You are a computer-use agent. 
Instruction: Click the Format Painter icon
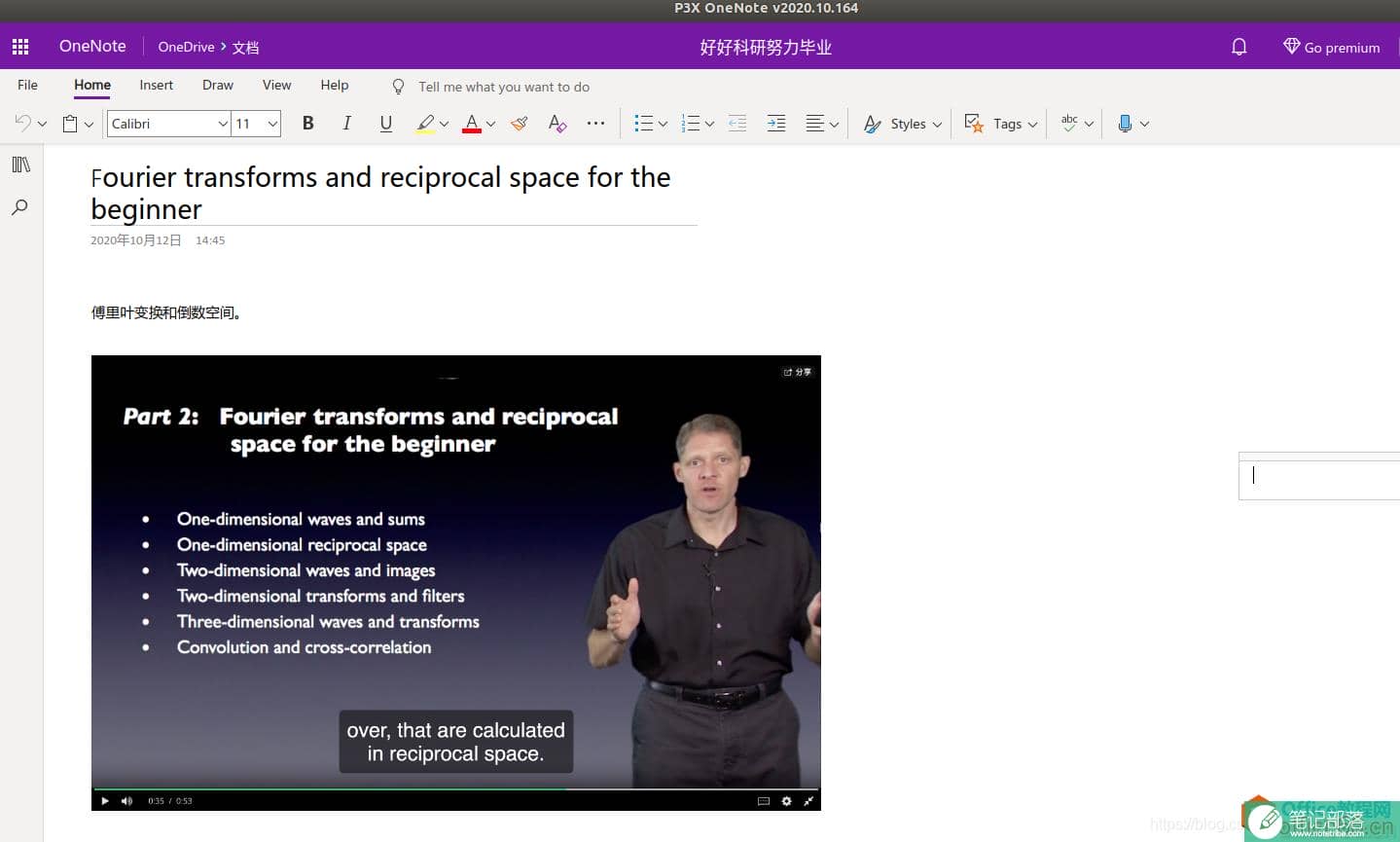click(520, 123)
